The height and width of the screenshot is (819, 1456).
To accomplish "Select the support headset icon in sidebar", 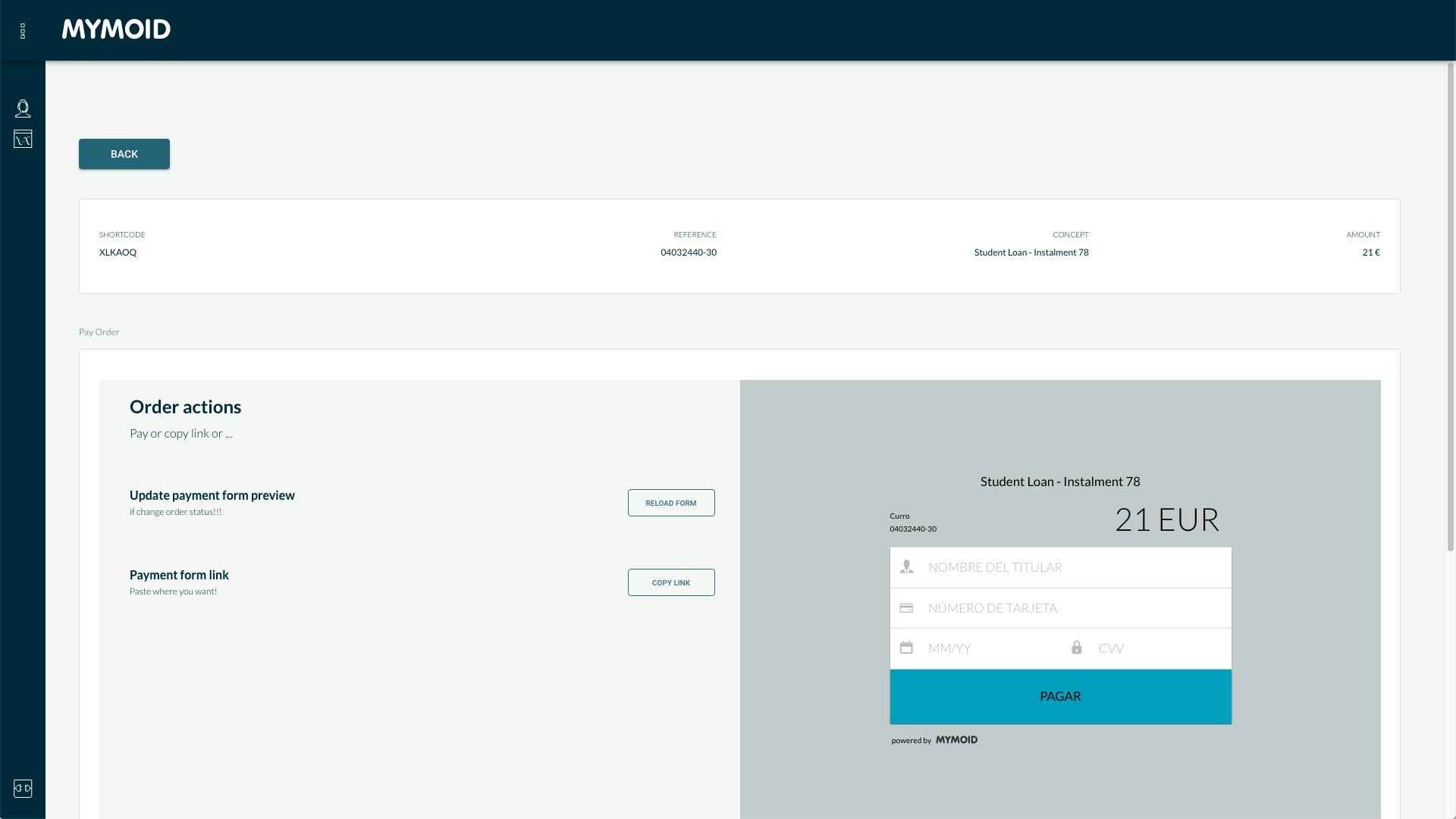I will 23,108.
